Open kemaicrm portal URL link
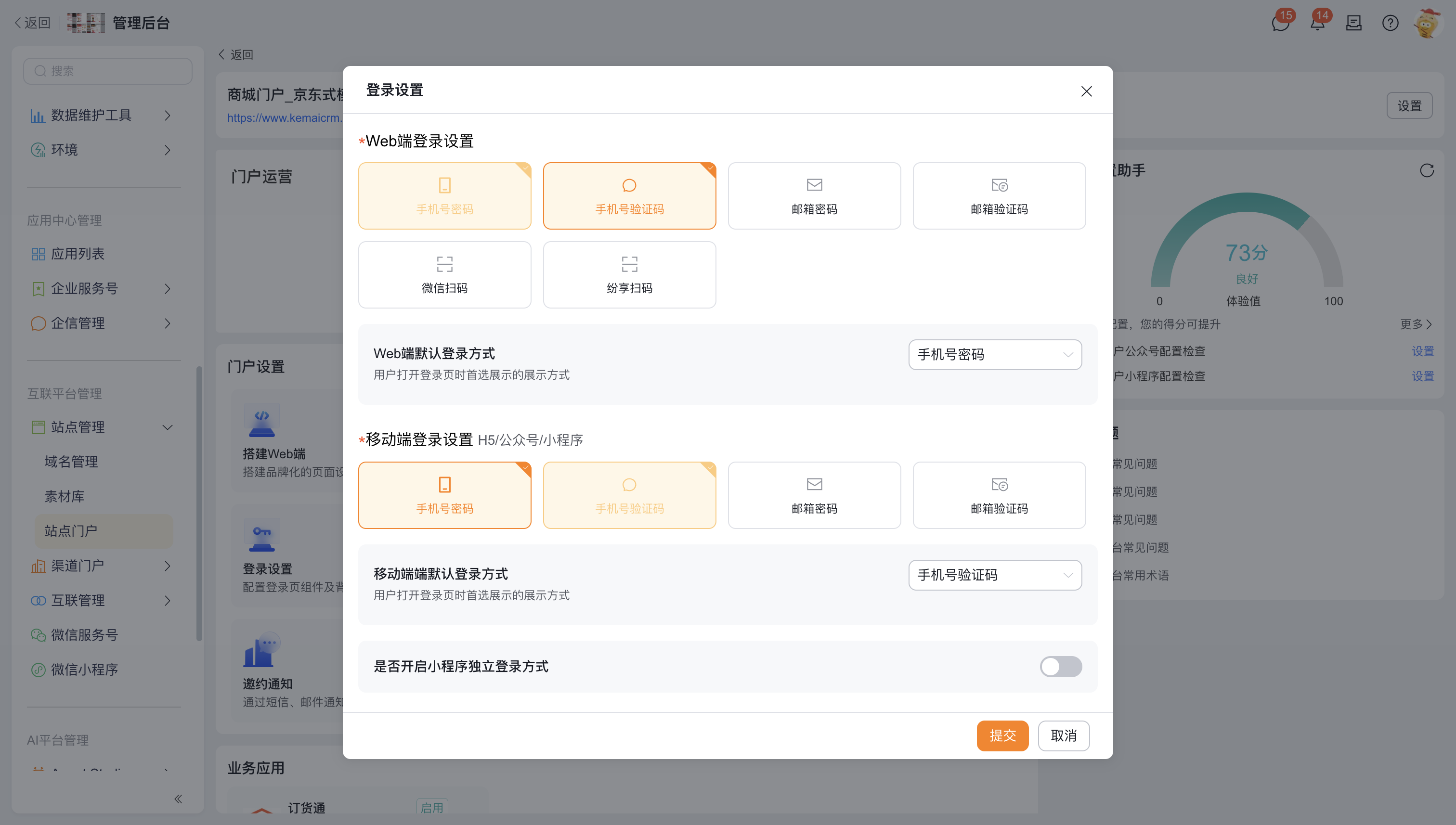The width and height of the screenshot is (1456, 825). tap(285, 118)
